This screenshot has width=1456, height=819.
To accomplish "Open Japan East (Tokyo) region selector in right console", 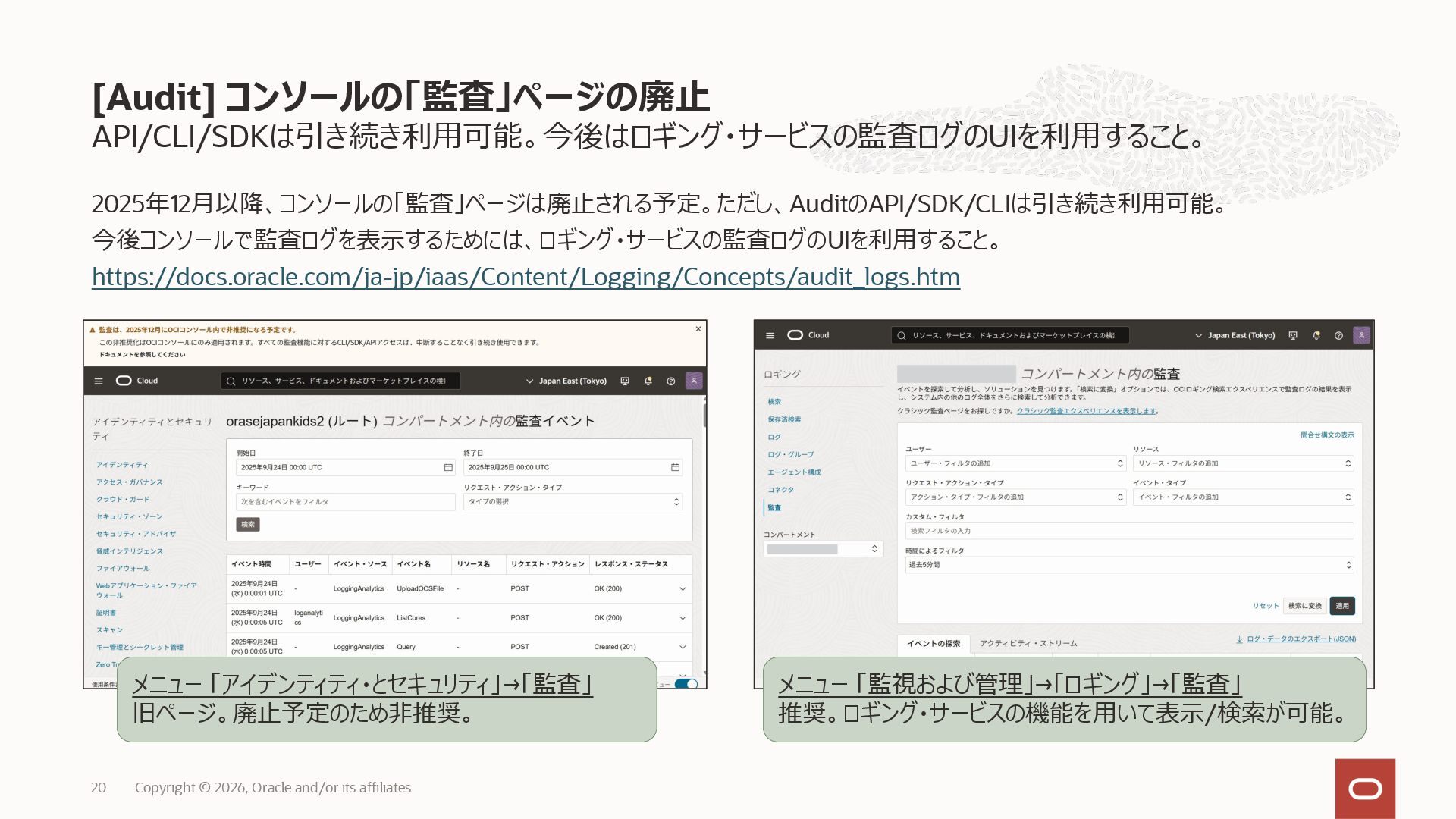I will 1235,335.
